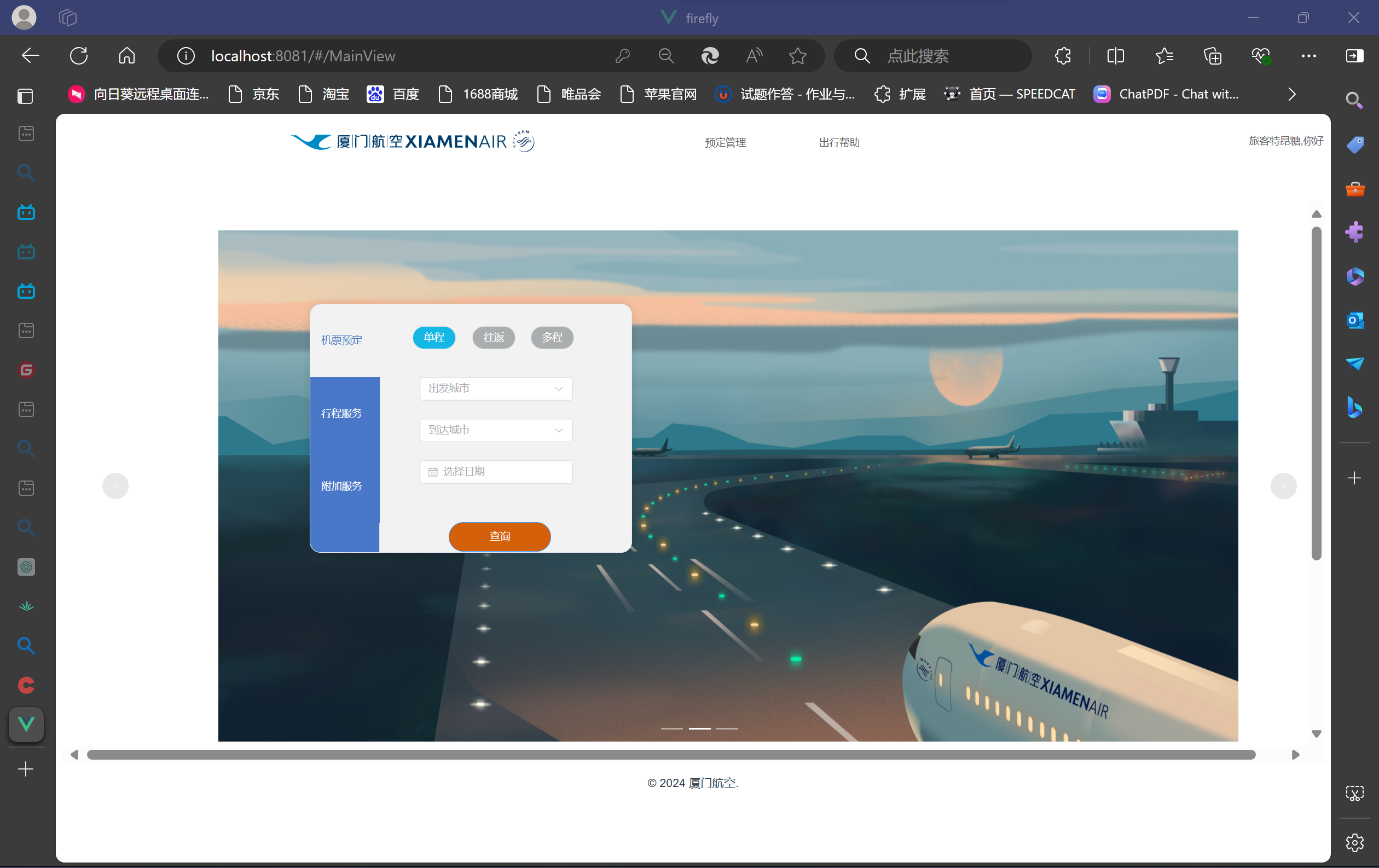Click the vertical page scrollbar thumb
The height and width of the screenshot is (868, 1379).
pos(1316,394)
